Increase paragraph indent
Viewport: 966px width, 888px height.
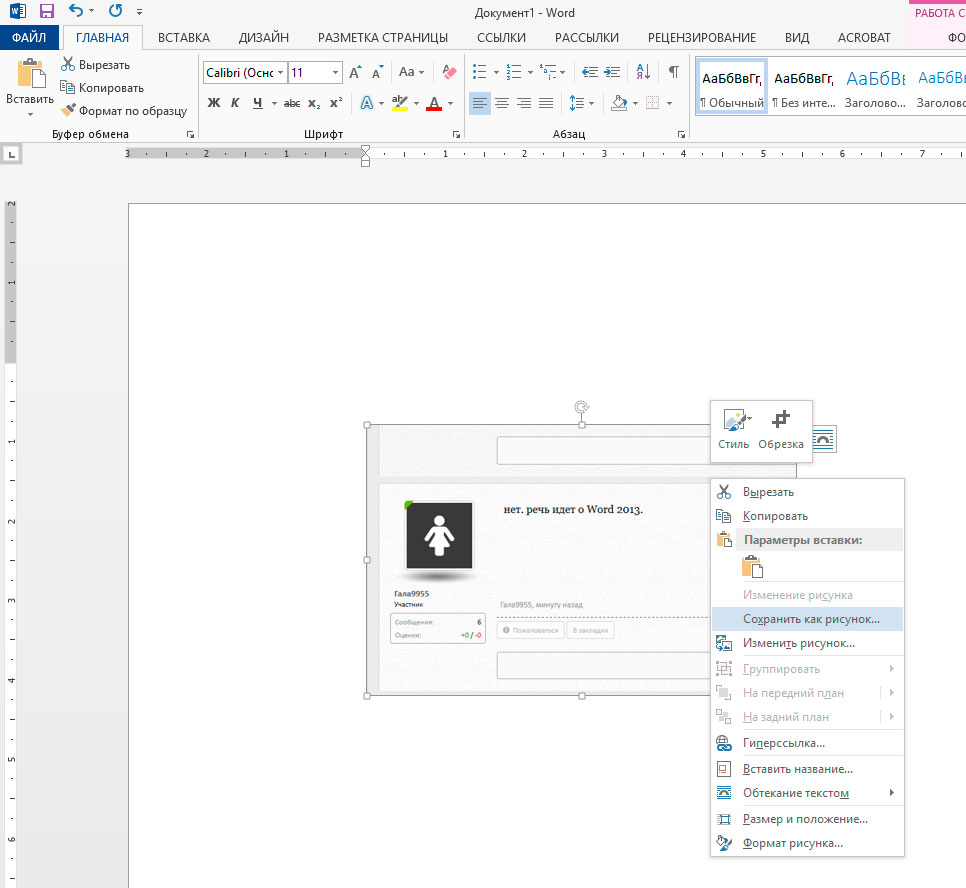(x=612, y=72)
